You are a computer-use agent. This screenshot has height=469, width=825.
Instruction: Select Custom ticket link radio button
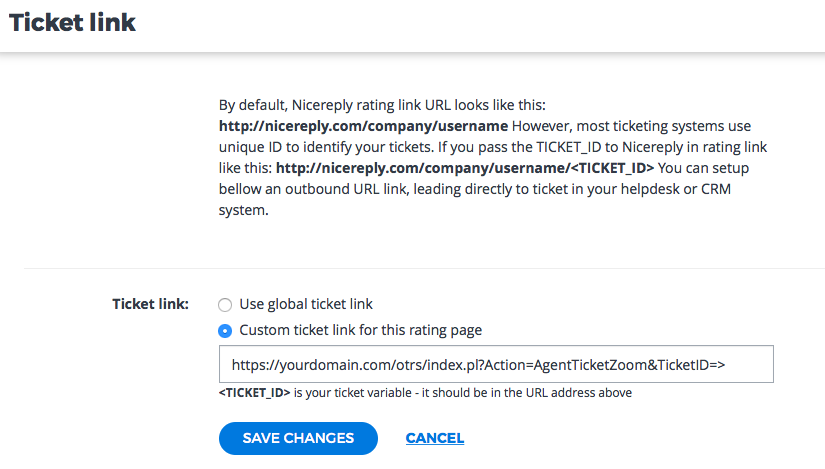[x=225, y=330]
